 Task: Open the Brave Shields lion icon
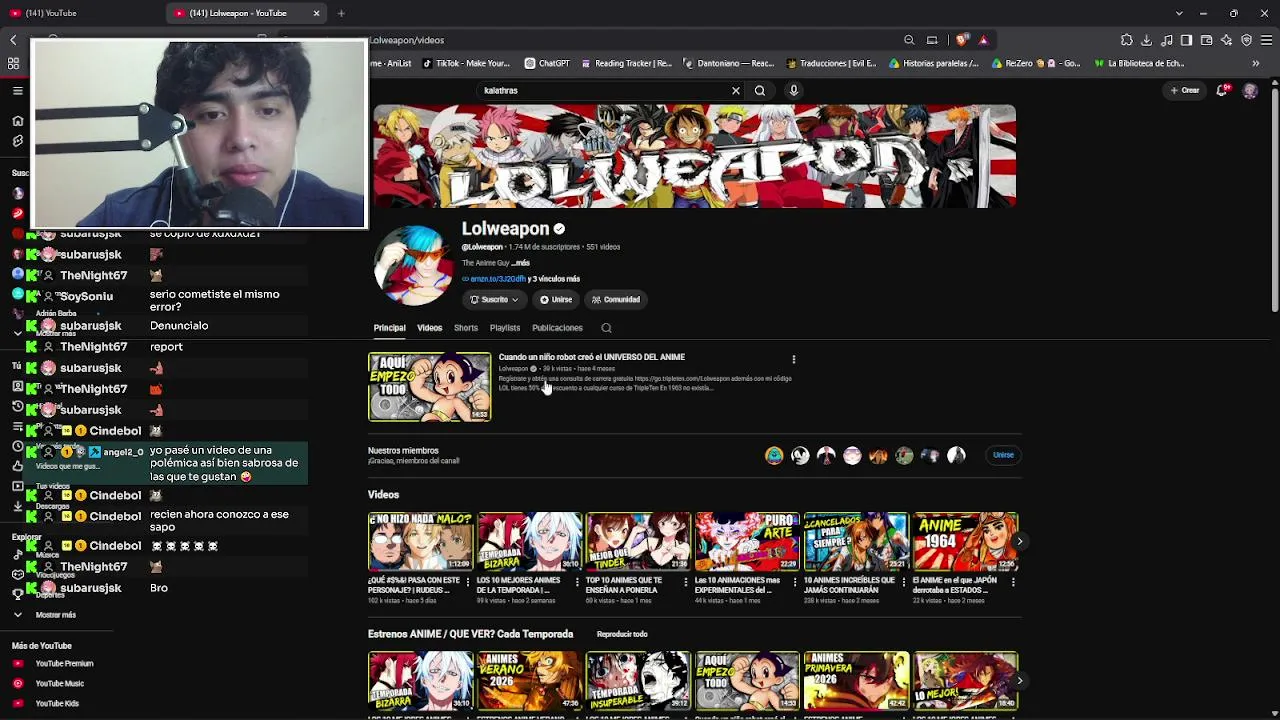pos(962,40)
